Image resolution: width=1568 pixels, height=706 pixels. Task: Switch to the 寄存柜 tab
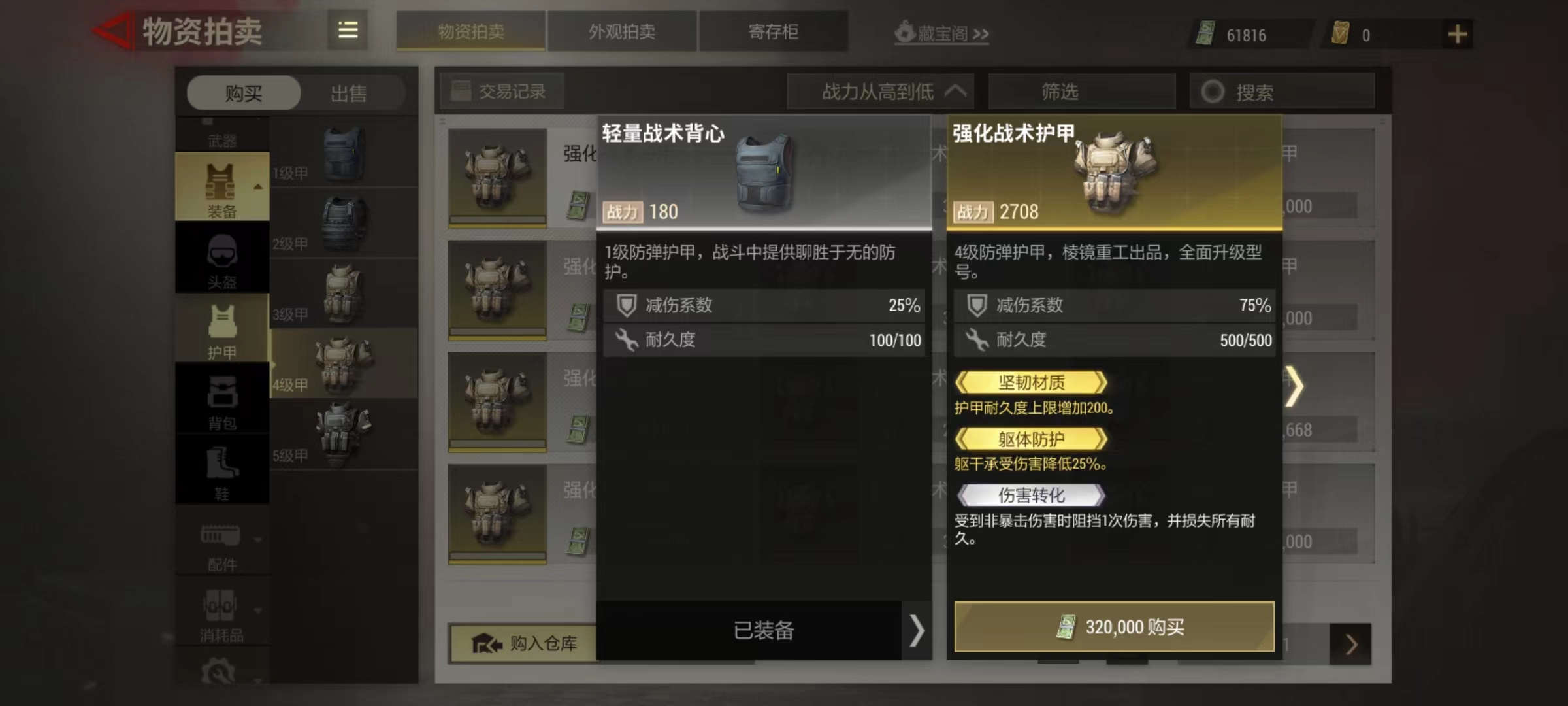(x=773, y=31)
